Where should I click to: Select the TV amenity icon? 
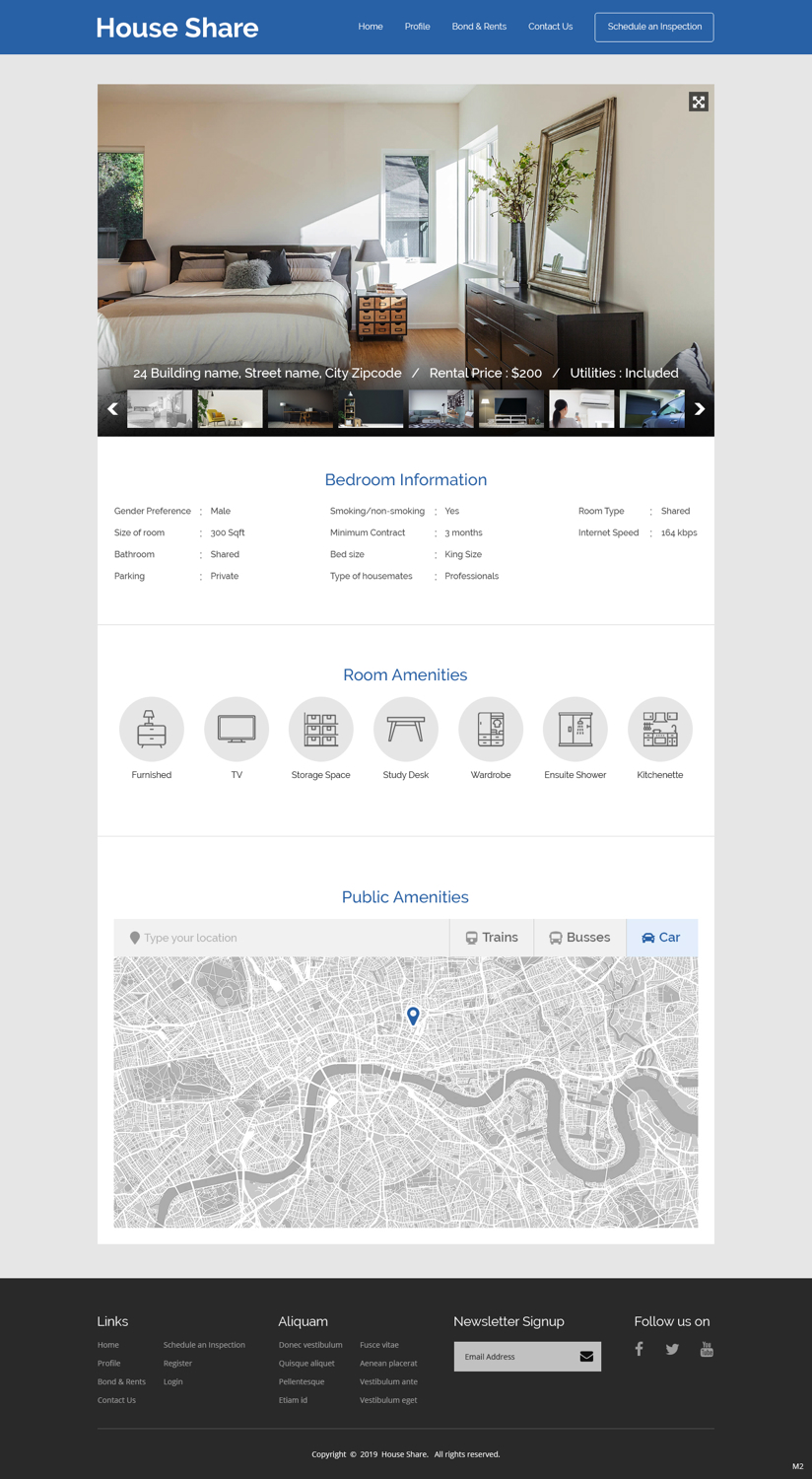click(x=237, y=730)
